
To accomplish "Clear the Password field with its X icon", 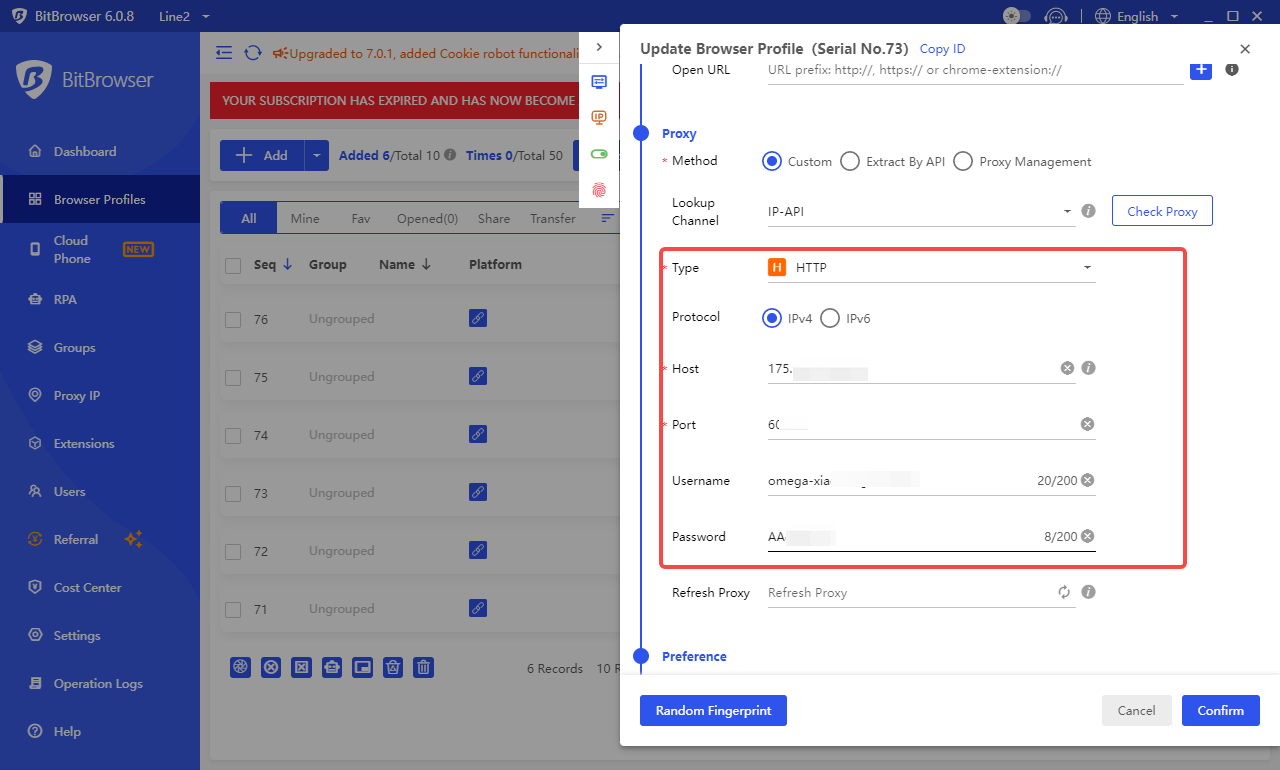I will pyautogui.click(x=1087, y=537).
